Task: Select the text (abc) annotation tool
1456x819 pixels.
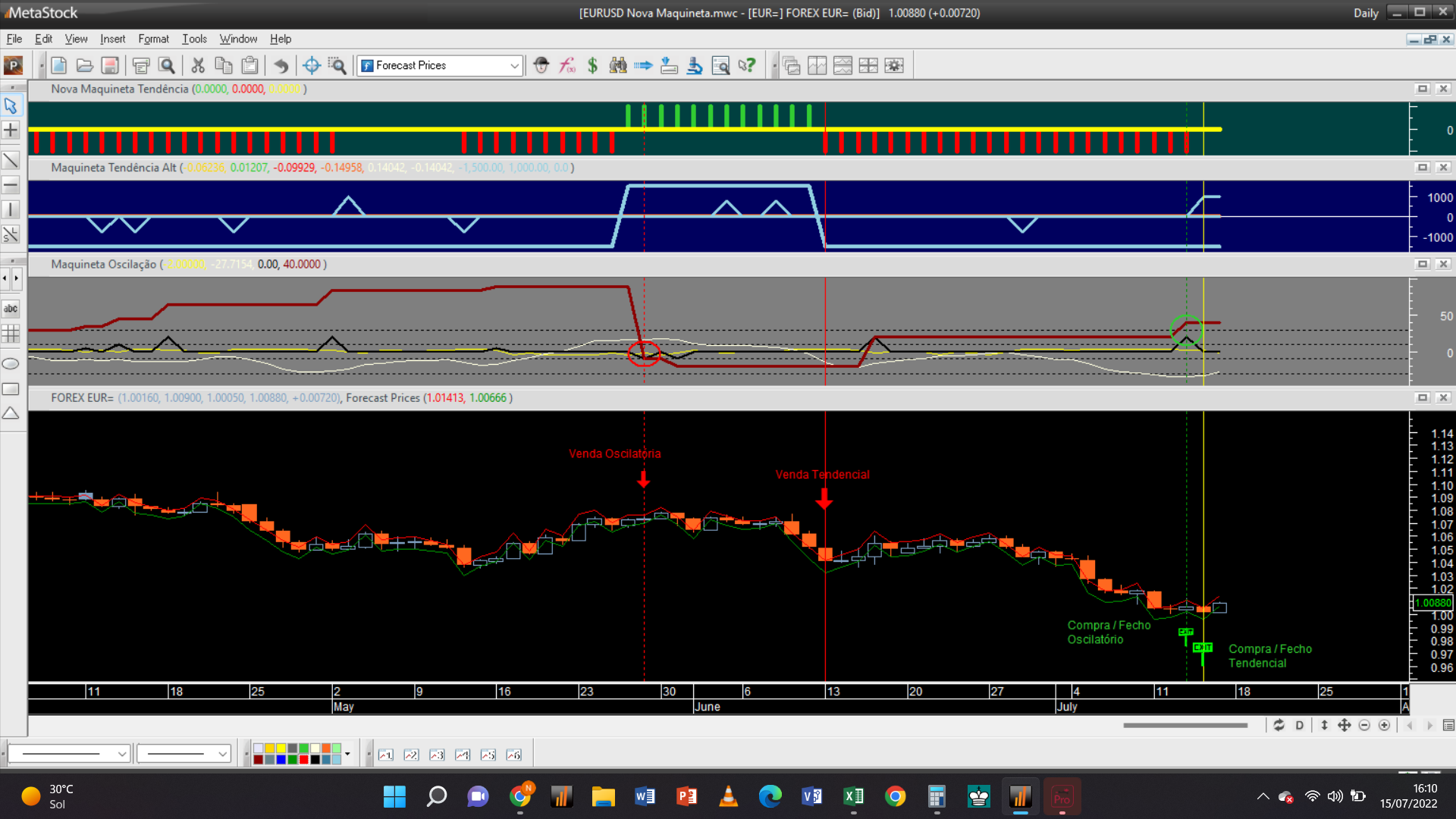Action: pyautogui.click(x=11, y=309)
